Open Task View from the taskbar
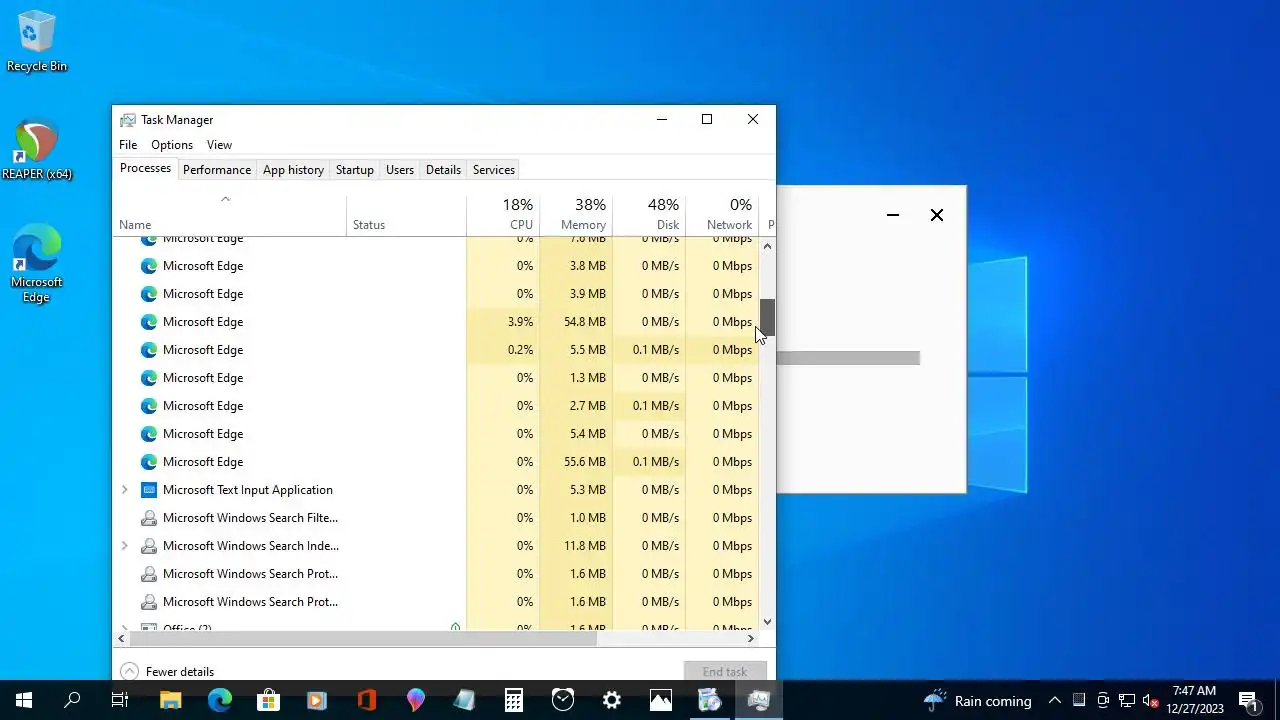This screenshot has height=720, width=1280. [120, 700]
